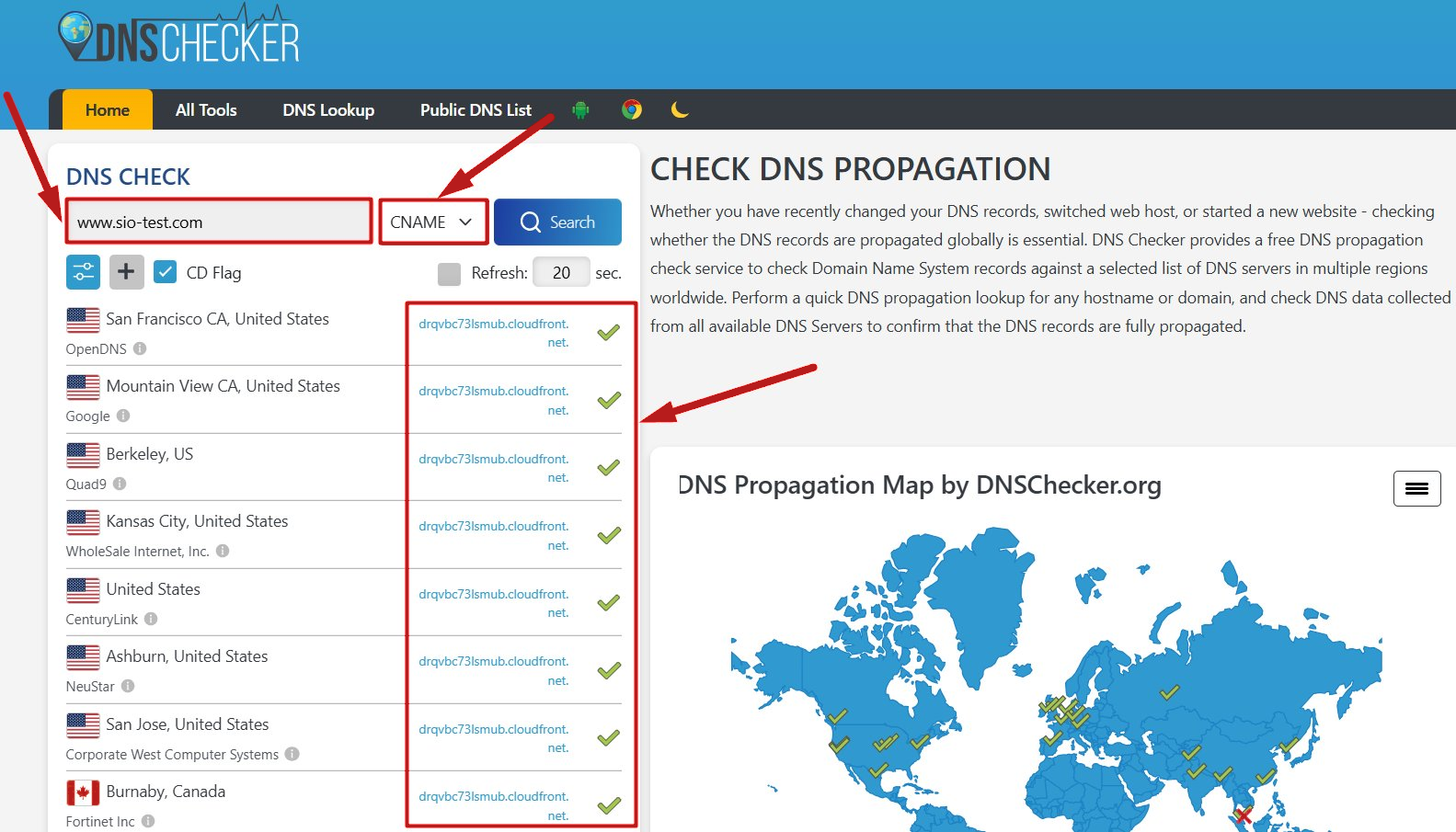Click the CHECK DNS PROPAGATION heading

pos(850,169)
